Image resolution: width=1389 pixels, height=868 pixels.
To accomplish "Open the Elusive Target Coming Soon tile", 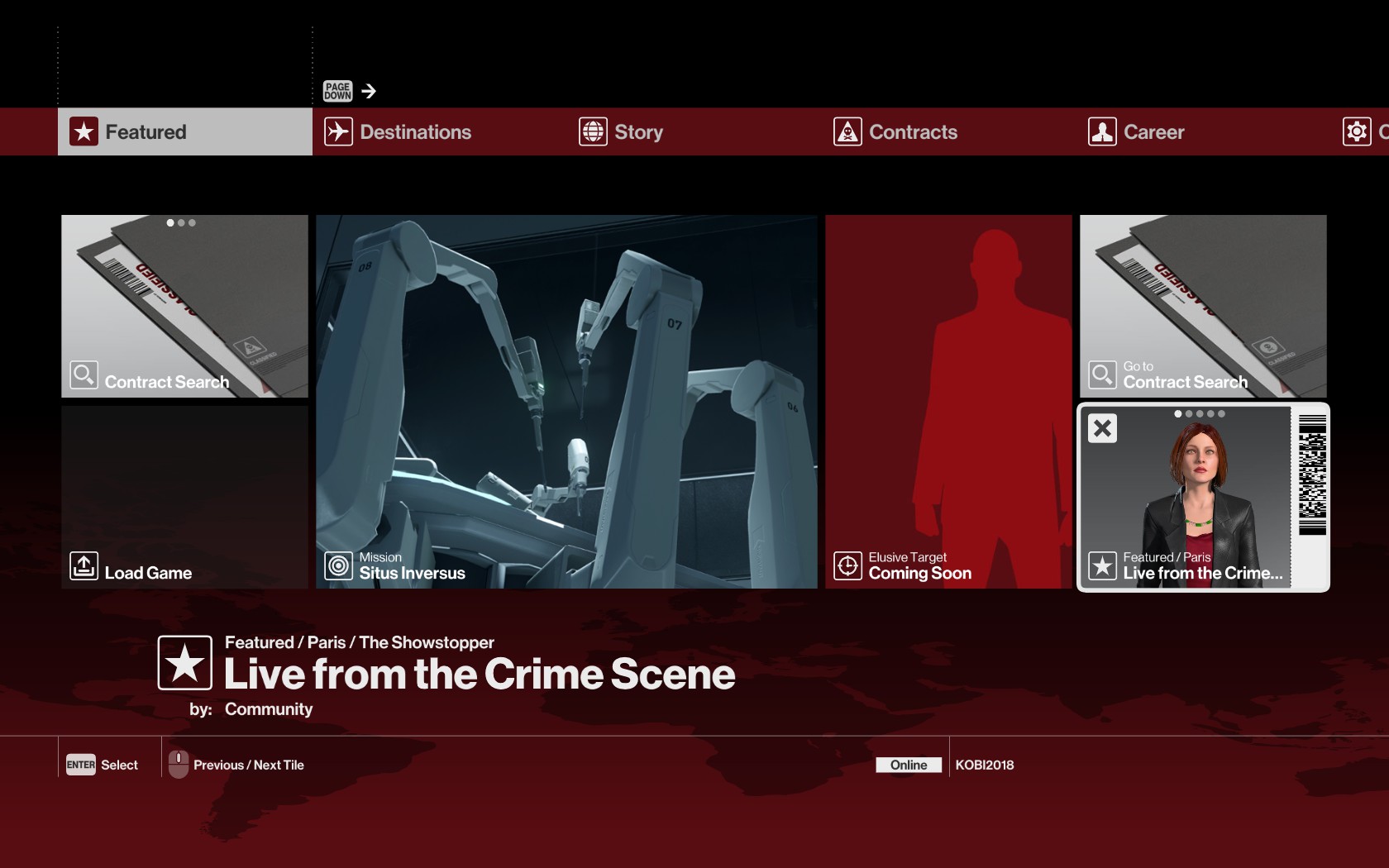I will tap(948, 402).
